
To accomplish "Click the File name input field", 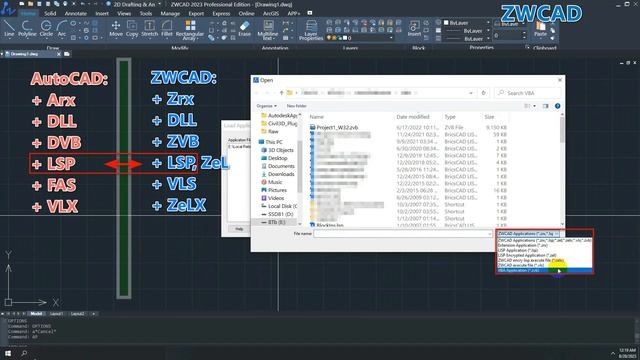I will 403,234.
